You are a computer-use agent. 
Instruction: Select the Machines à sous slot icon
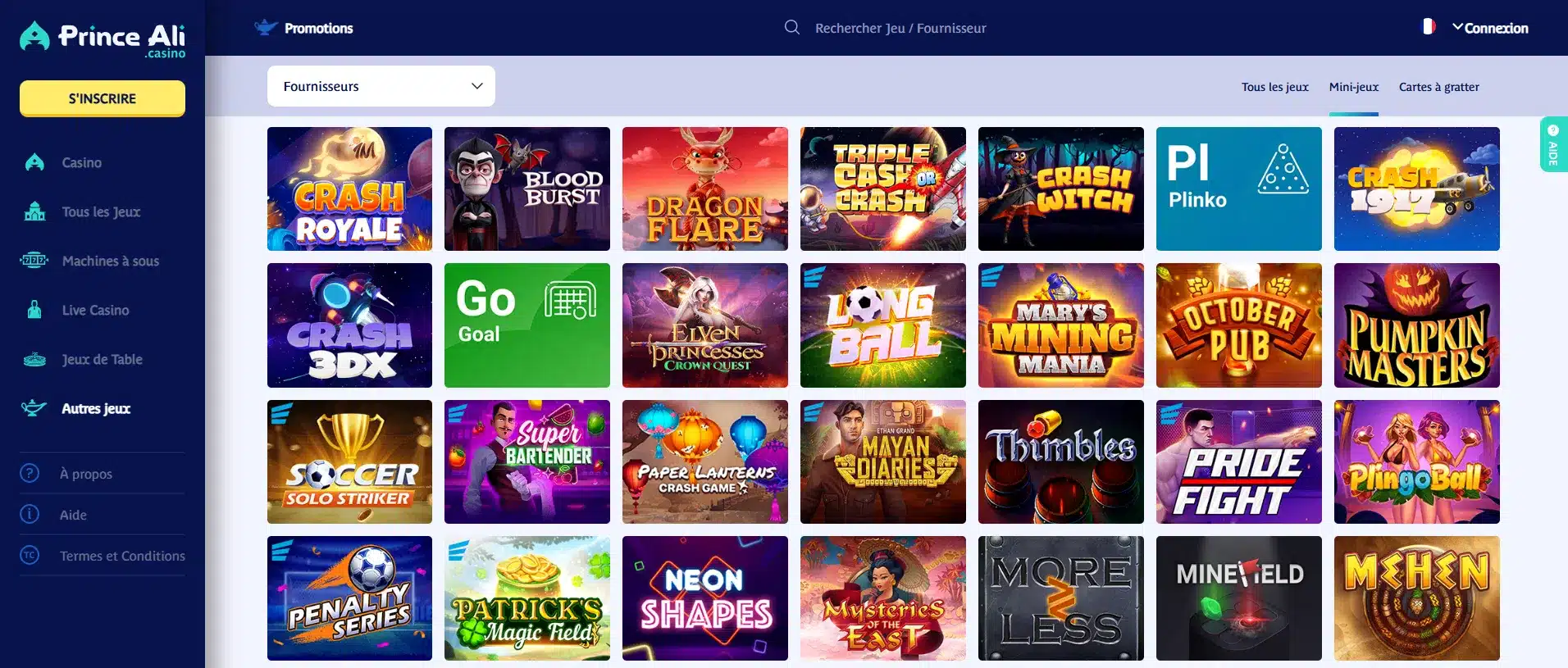34,261
